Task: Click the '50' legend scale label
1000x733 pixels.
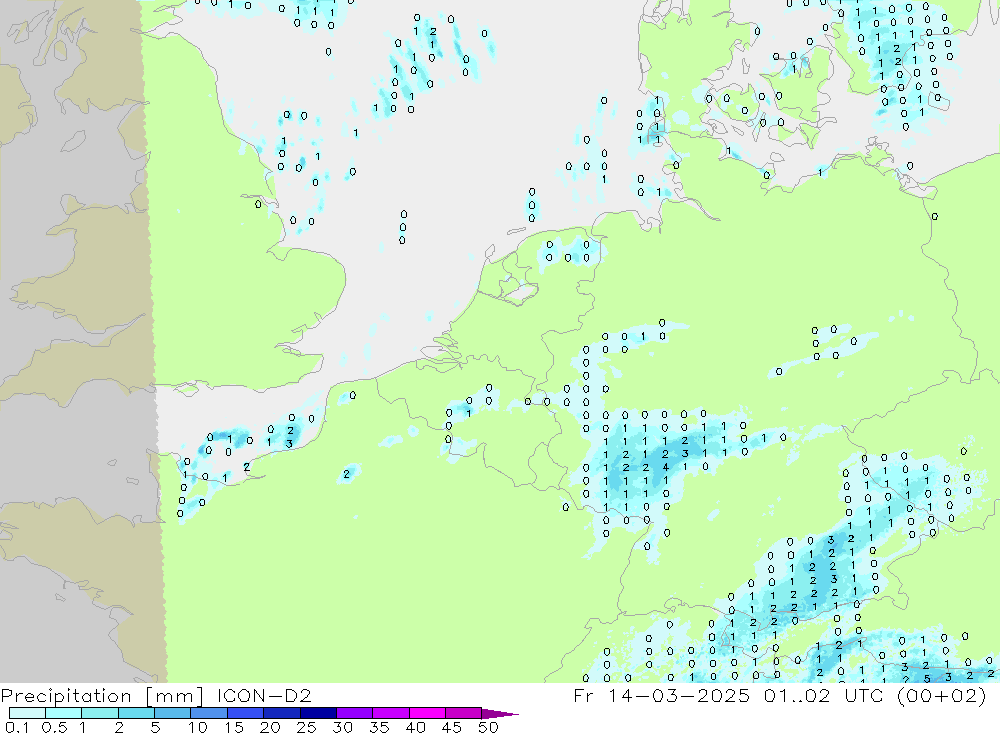Action: [488, 727]
